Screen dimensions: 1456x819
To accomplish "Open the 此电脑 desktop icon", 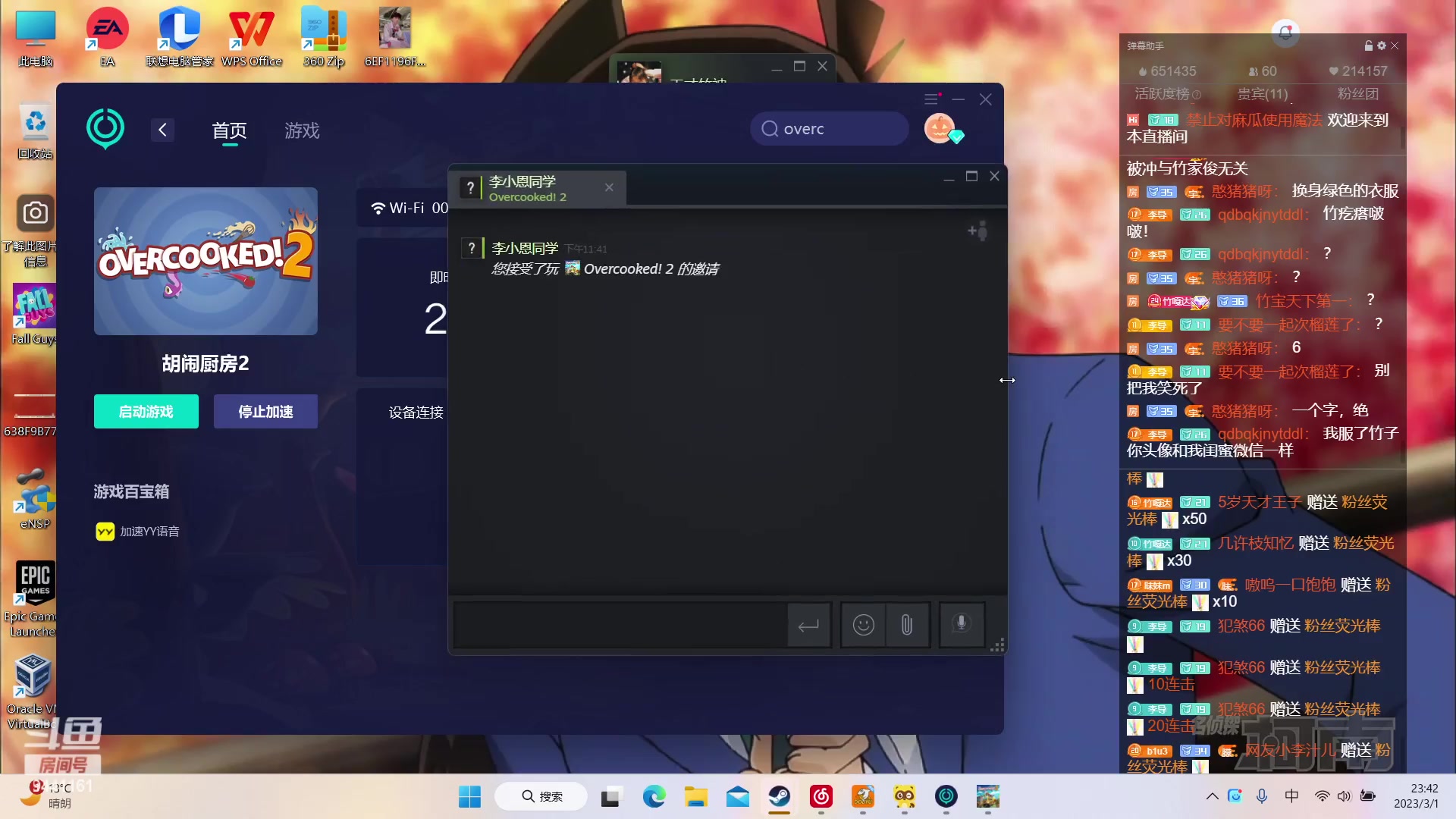I will coord(36,39).
